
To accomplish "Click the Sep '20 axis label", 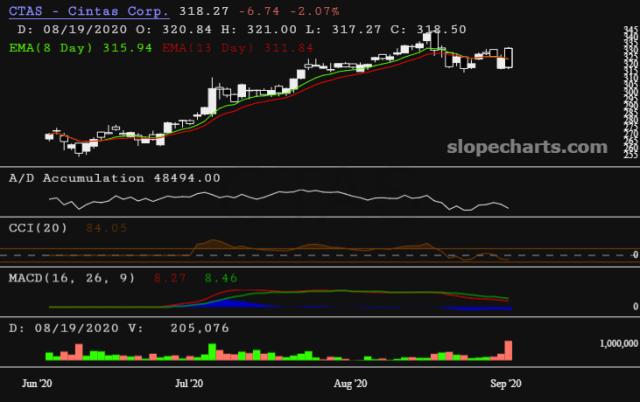I will [x=506, y=384].
